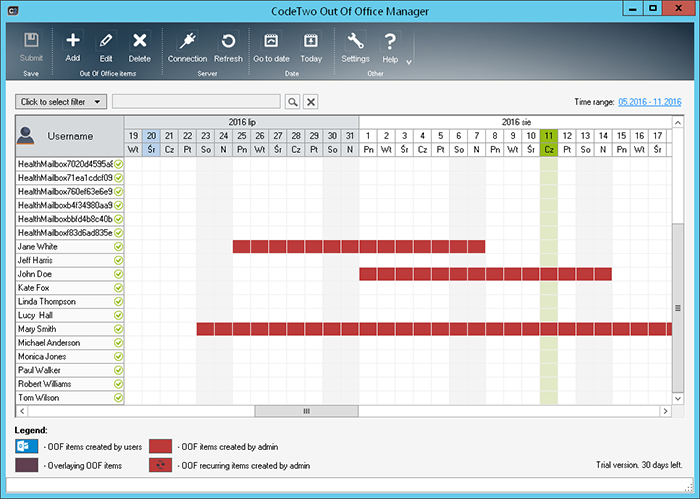Select John Doe's red OOF bar
The height and width of the screenshot is (499, 700).
point(485,274)
